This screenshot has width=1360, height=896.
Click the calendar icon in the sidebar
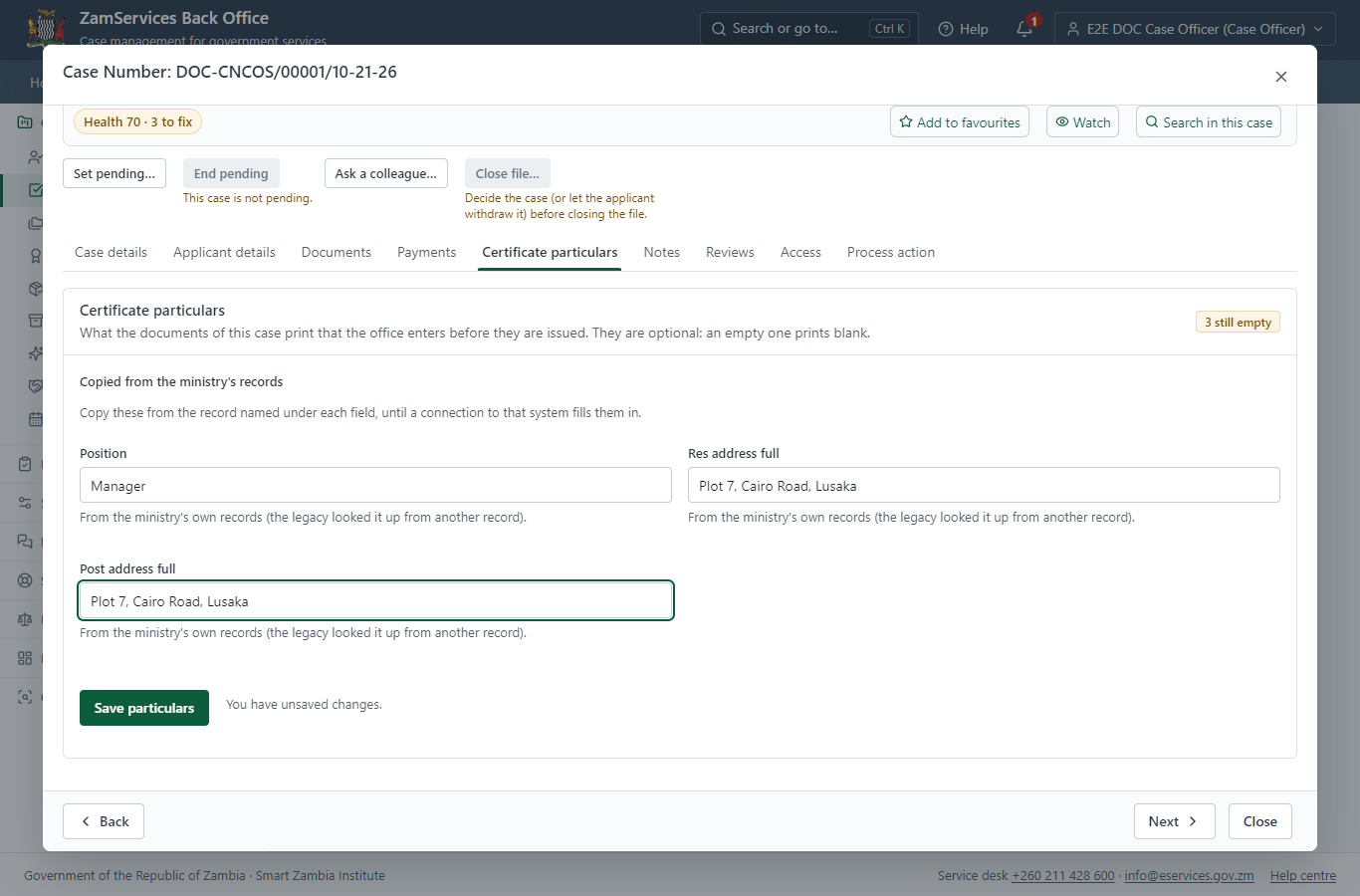[36, 419]
